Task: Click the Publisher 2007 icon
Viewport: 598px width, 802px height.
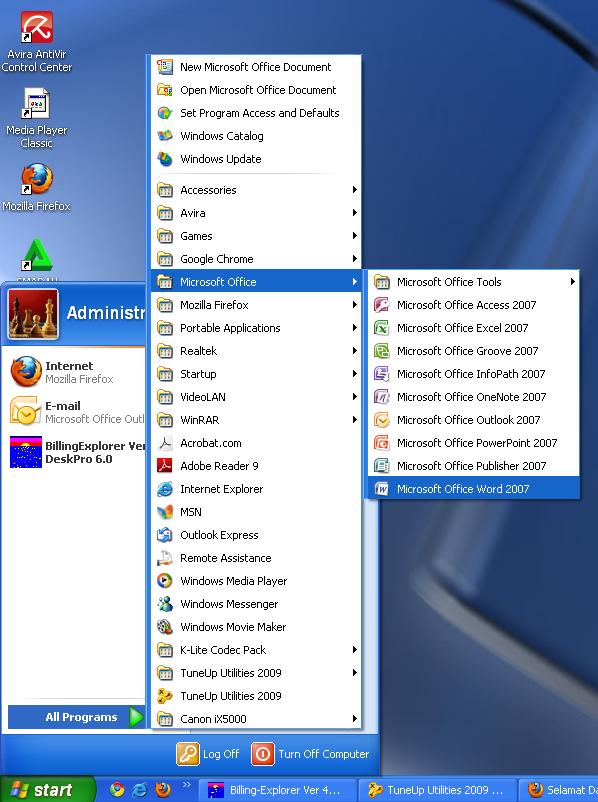Action: 382,465
